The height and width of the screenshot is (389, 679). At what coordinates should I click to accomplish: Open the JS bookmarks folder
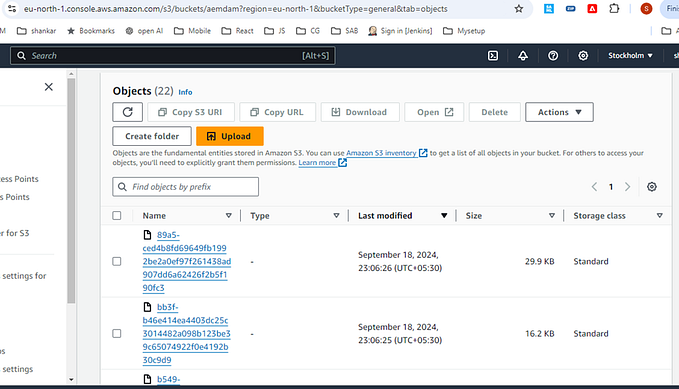(x=275, y=31)
